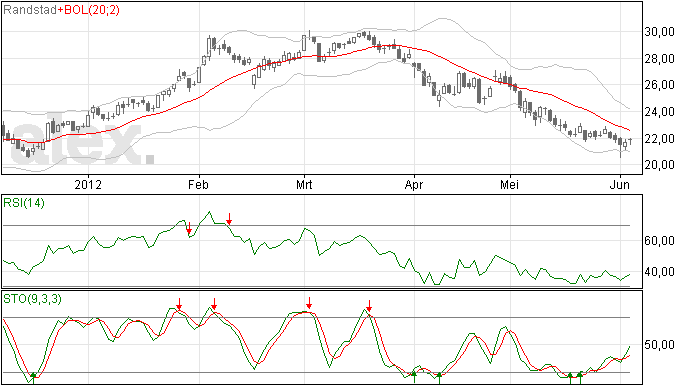Click the 24,00 price axis label

659,112
